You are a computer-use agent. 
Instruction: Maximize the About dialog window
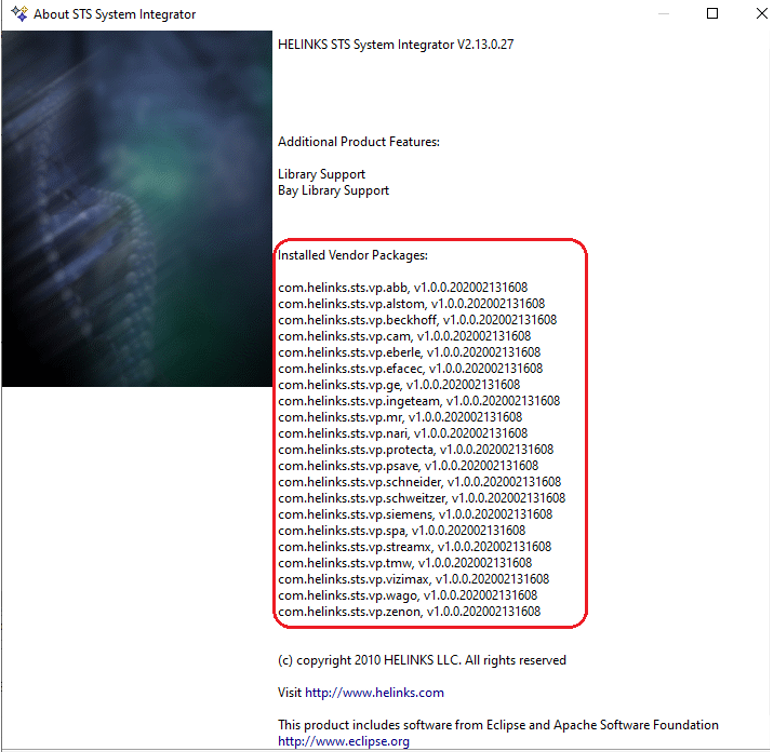coord(712,14)
